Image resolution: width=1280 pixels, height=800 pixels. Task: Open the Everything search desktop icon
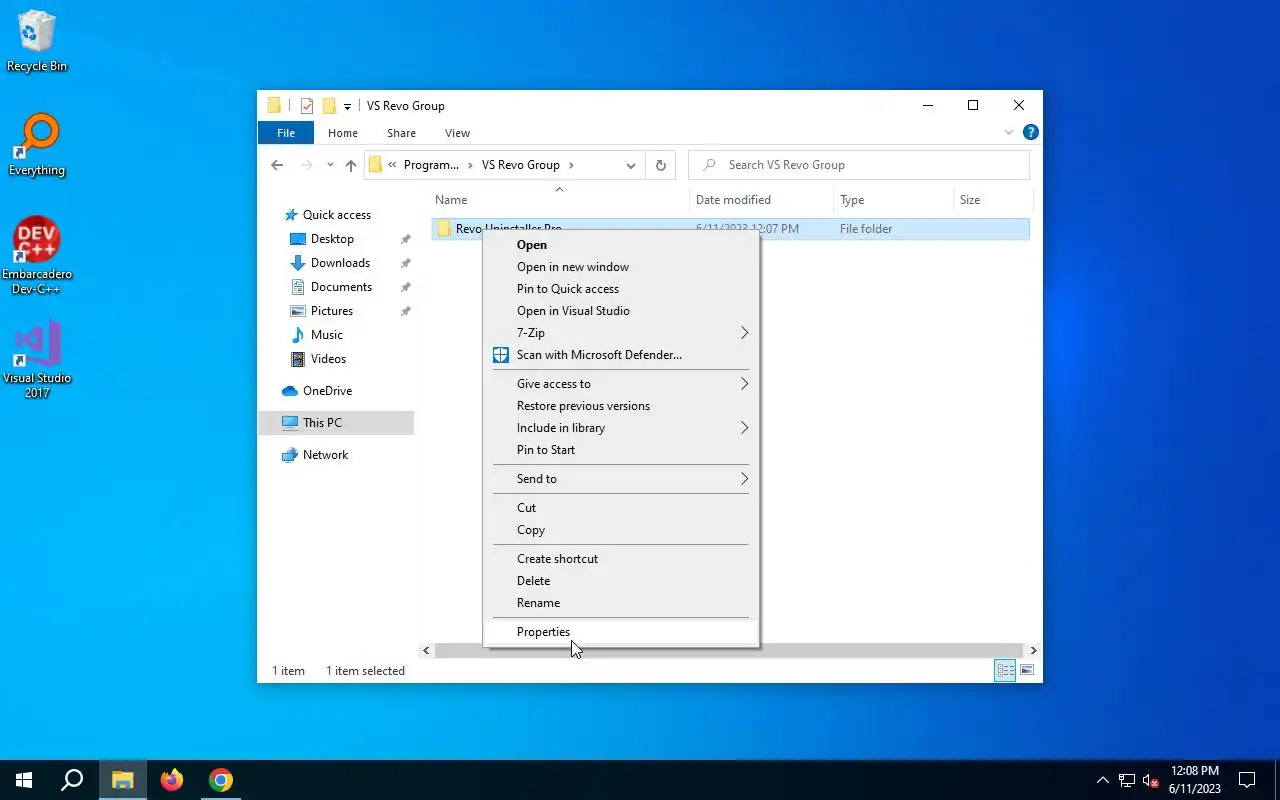pos(37,145)
